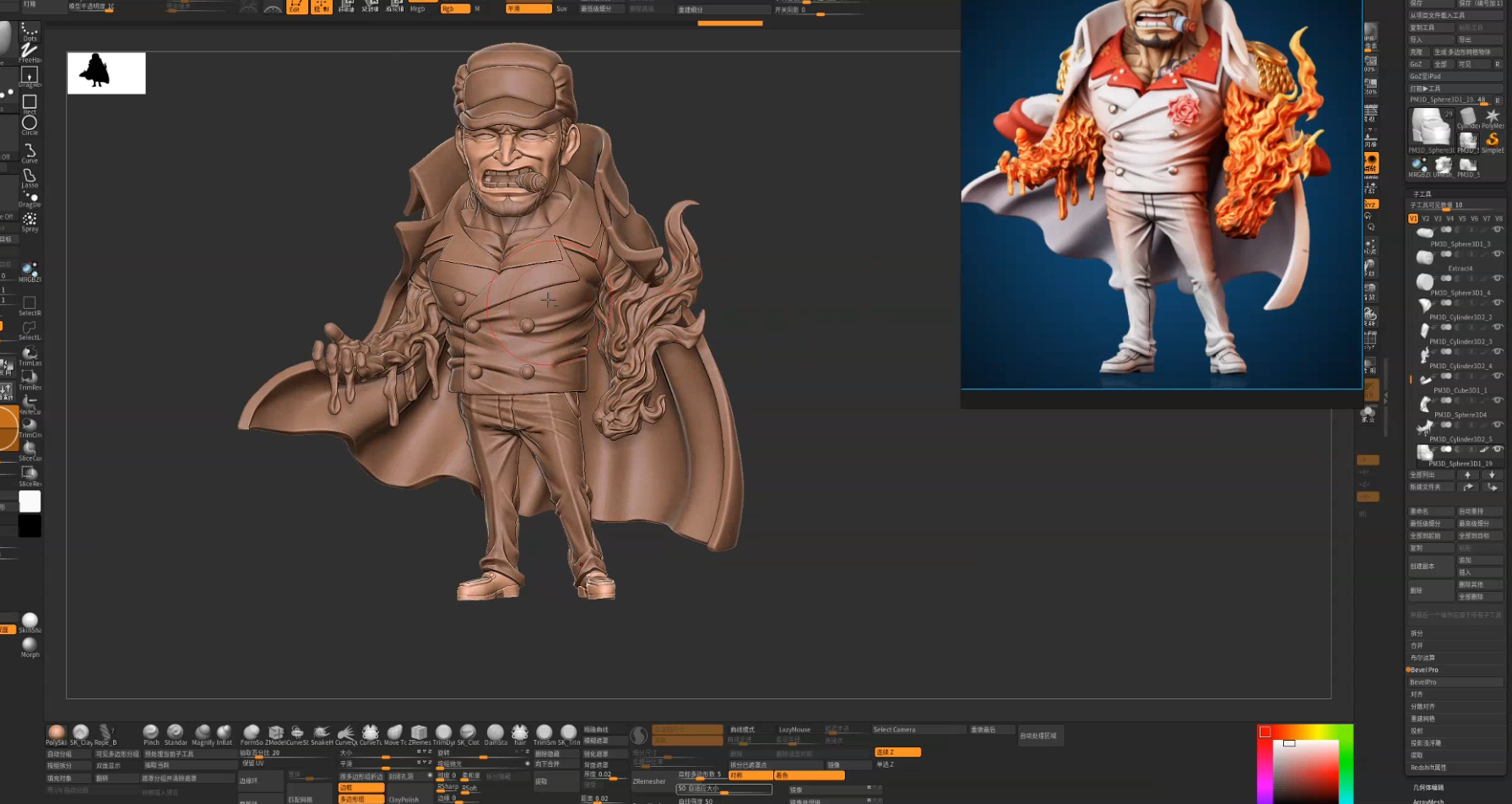This screenshot has width=1512, height=804.
Task: Select the SnakeHook brush
Action: click(322, 734)
